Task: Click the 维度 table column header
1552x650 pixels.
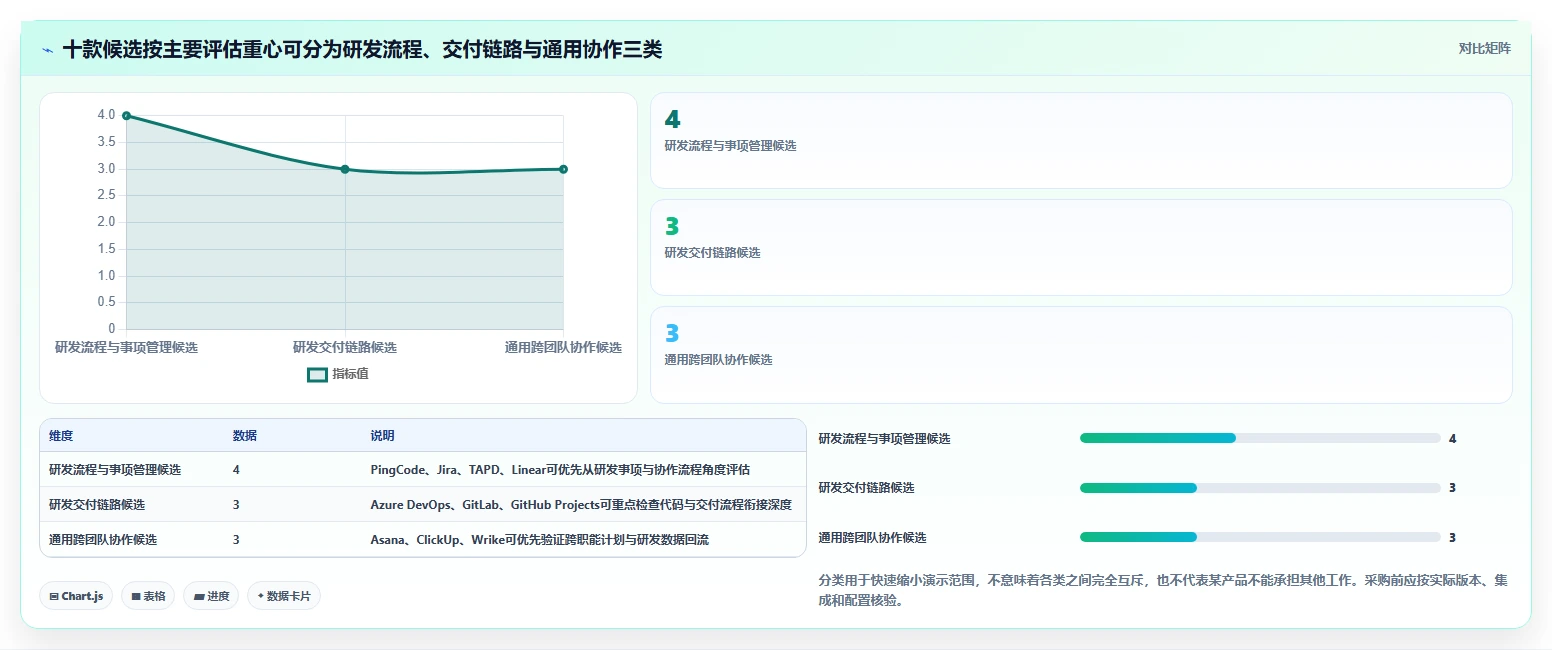Action: [61, 436]
